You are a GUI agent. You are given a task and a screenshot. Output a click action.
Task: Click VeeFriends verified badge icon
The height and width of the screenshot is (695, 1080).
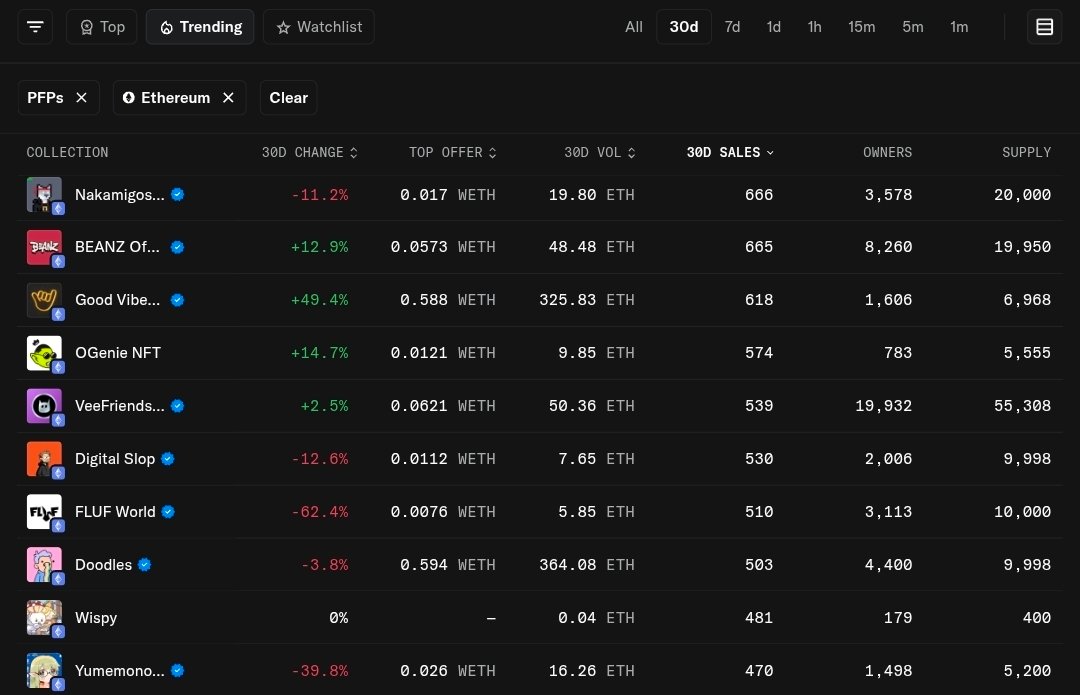point(178,406)
